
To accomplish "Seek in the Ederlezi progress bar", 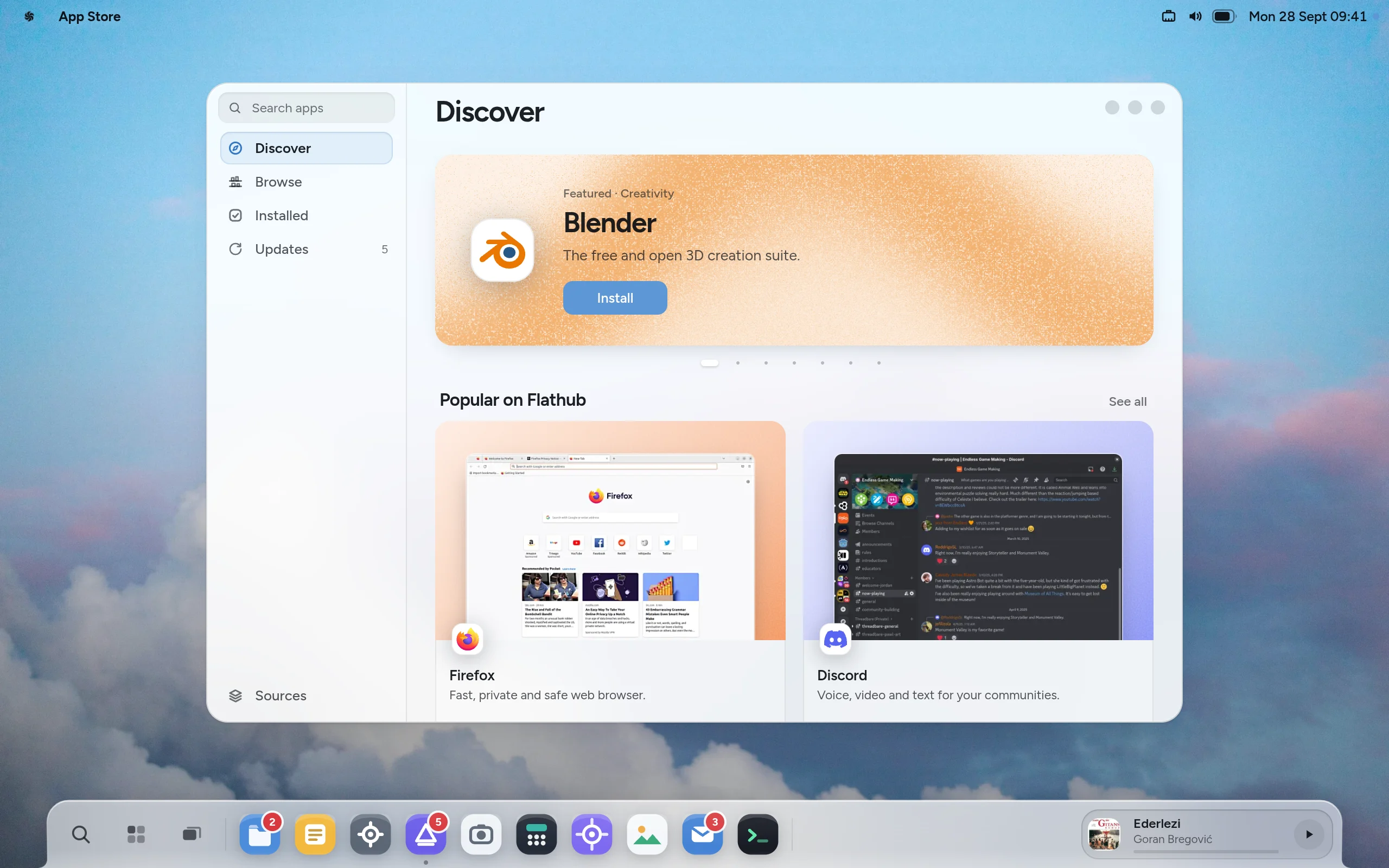I will [1206, 851].
